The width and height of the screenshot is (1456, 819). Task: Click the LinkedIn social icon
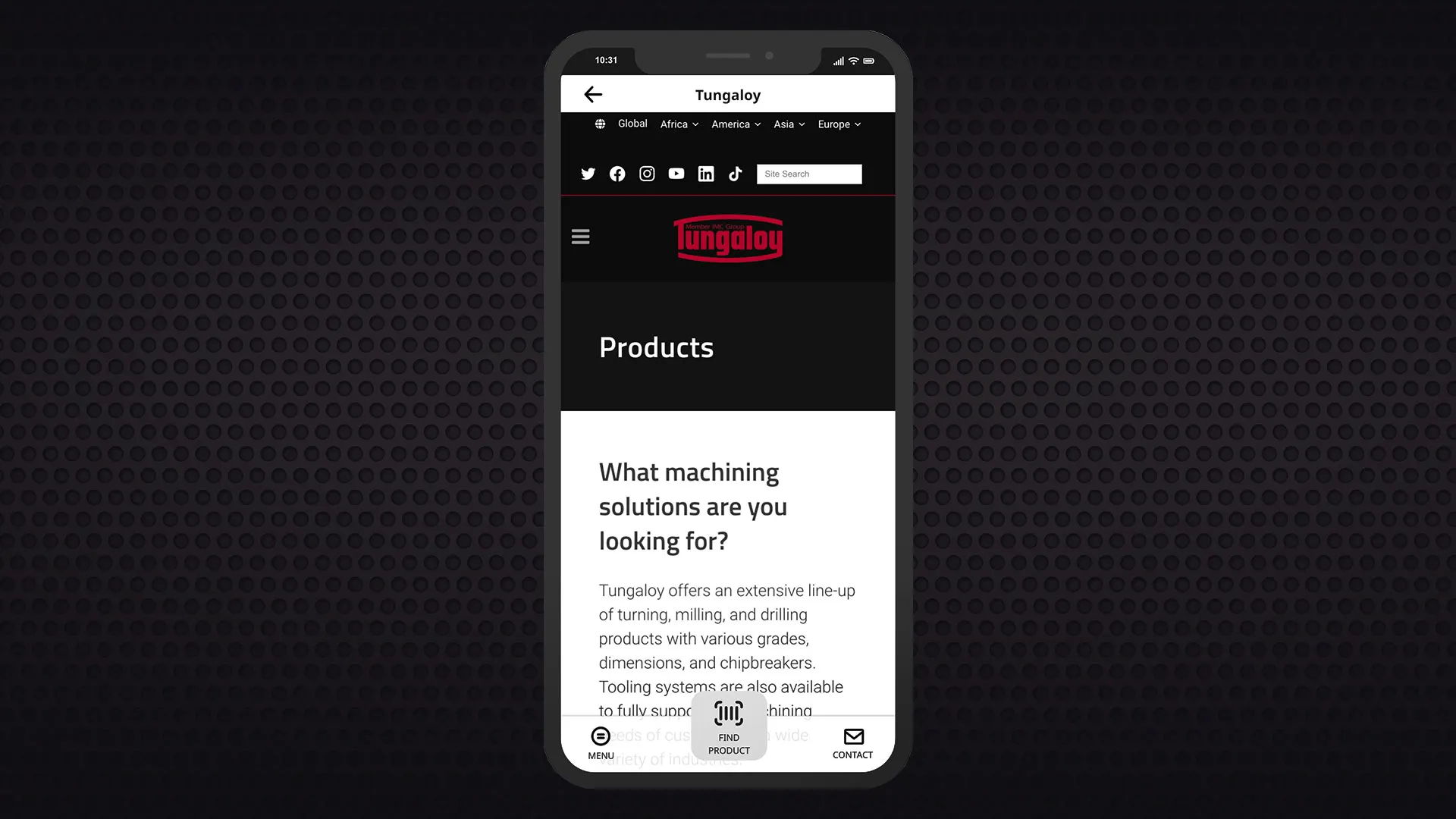click(x=706, y=174)
